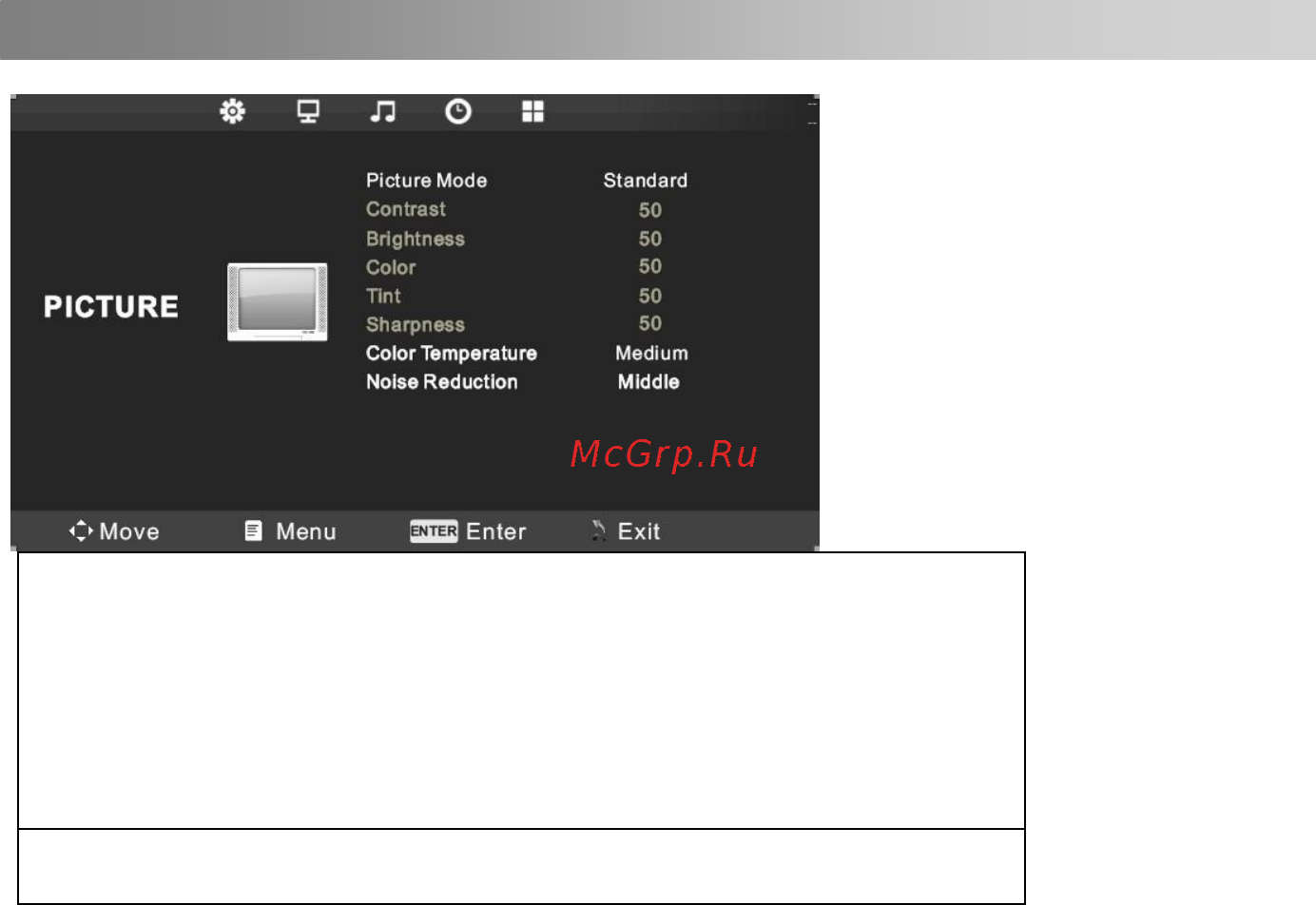Change the Middle noise reduction value
The image size is (1316, 905).
coord(648,382)
